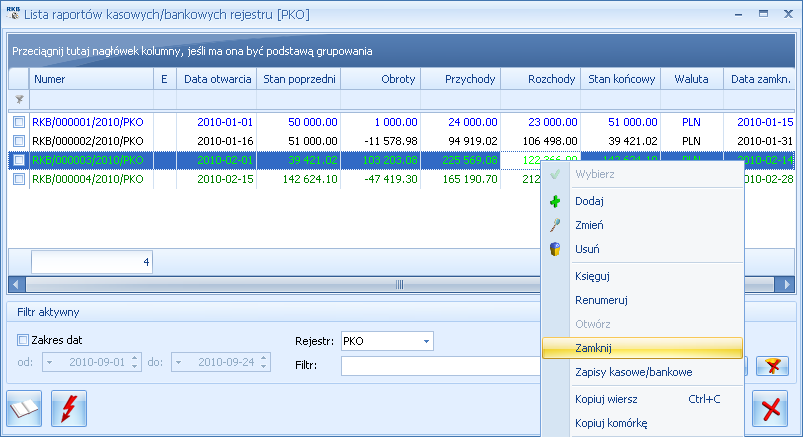Tick the checkbox for RKB/000003/2010/PKO
Image resolution: width=803 pixels, height=437 pixels.
click(x=19, y=160)
